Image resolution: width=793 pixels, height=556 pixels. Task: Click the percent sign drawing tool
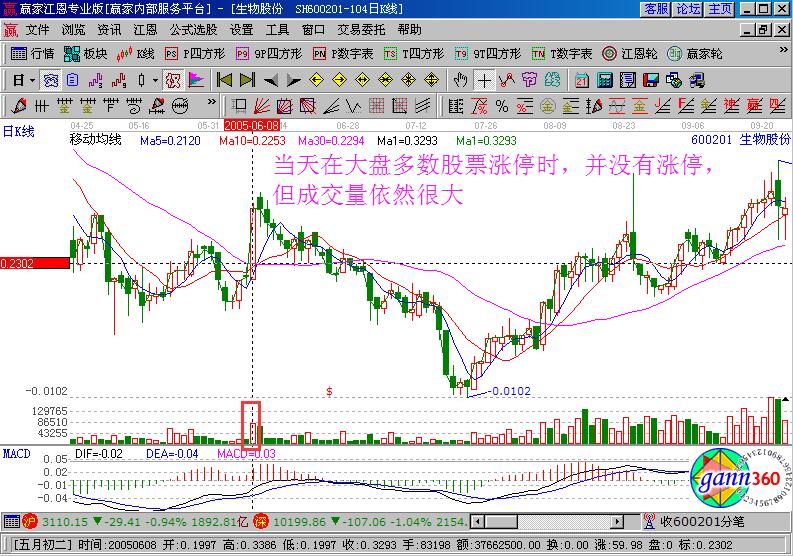[501, 105]
